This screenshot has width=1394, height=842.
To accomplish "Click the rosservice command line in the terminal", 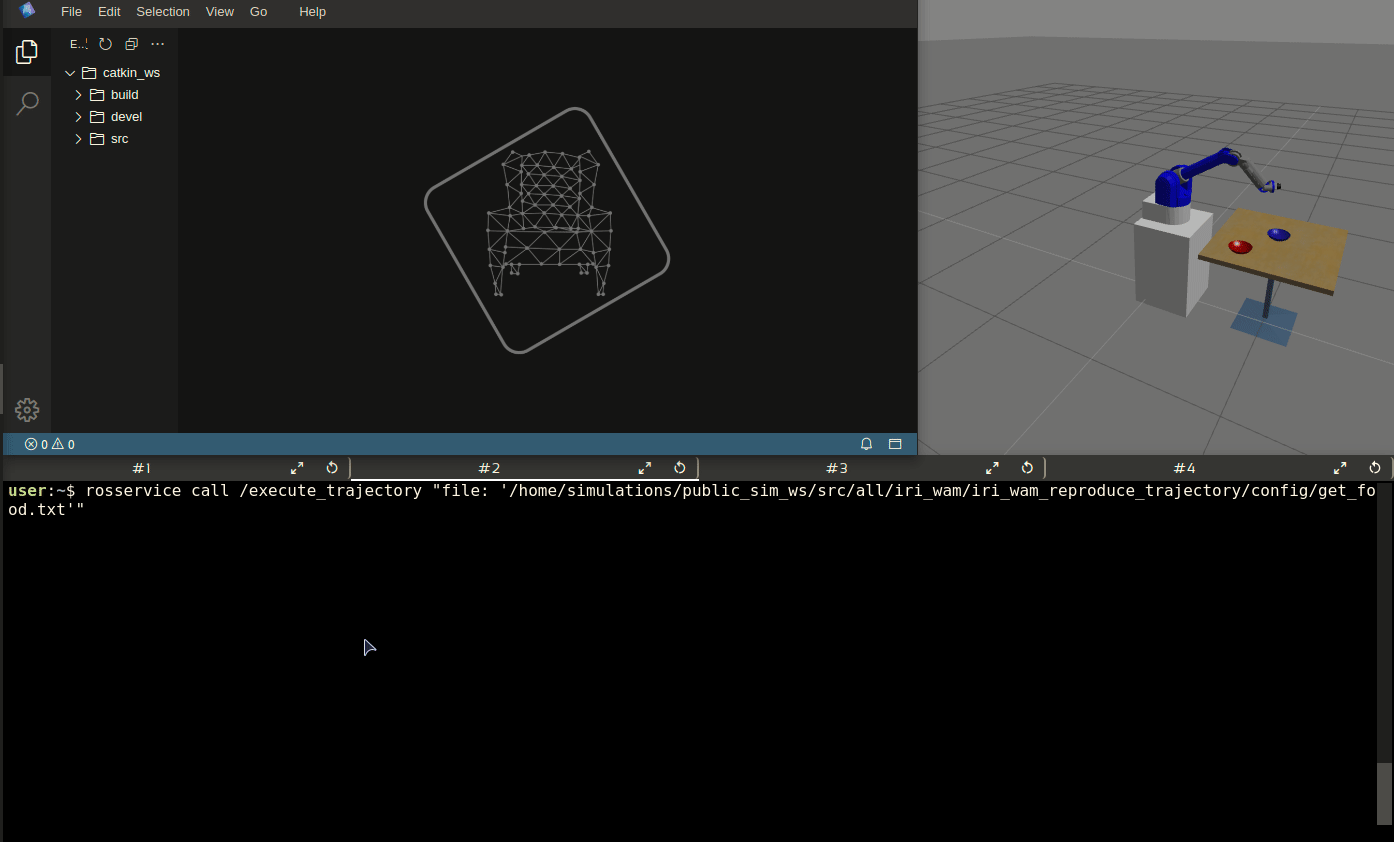I will pyautogui.click(x=691, y=500).
